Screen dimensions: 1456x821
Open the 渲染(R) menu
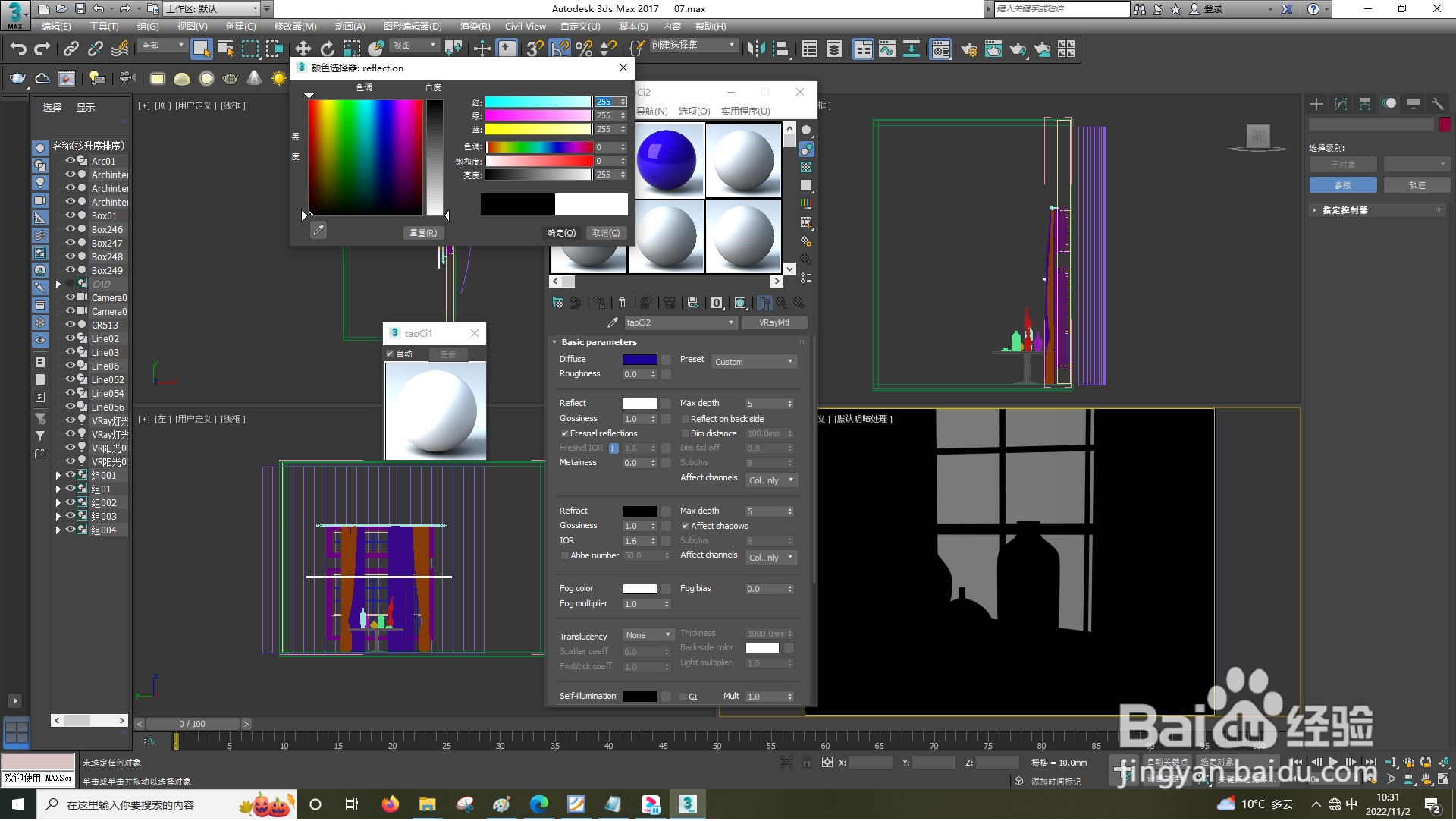(x=475, y=27)
